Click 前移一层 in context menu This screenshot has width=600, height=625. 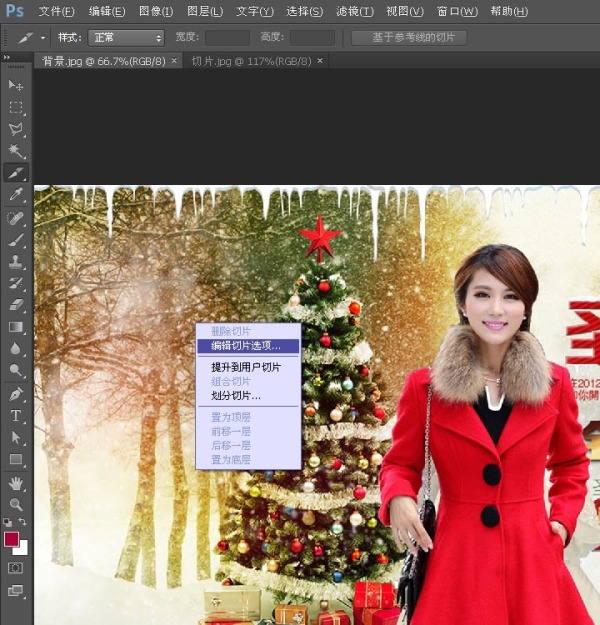click(x=248, y=431)
